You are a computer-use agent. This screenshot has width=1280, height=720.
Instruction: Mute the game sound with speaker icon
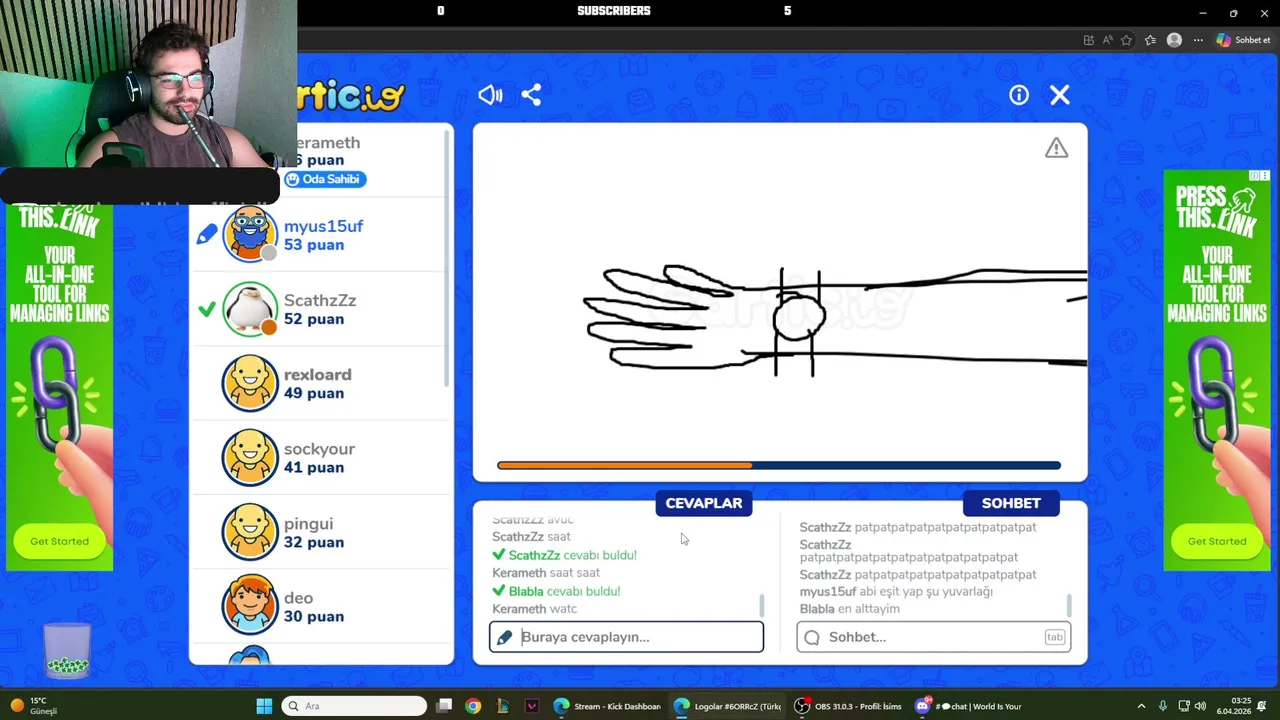pyautogui.click(x=490, y=95)
